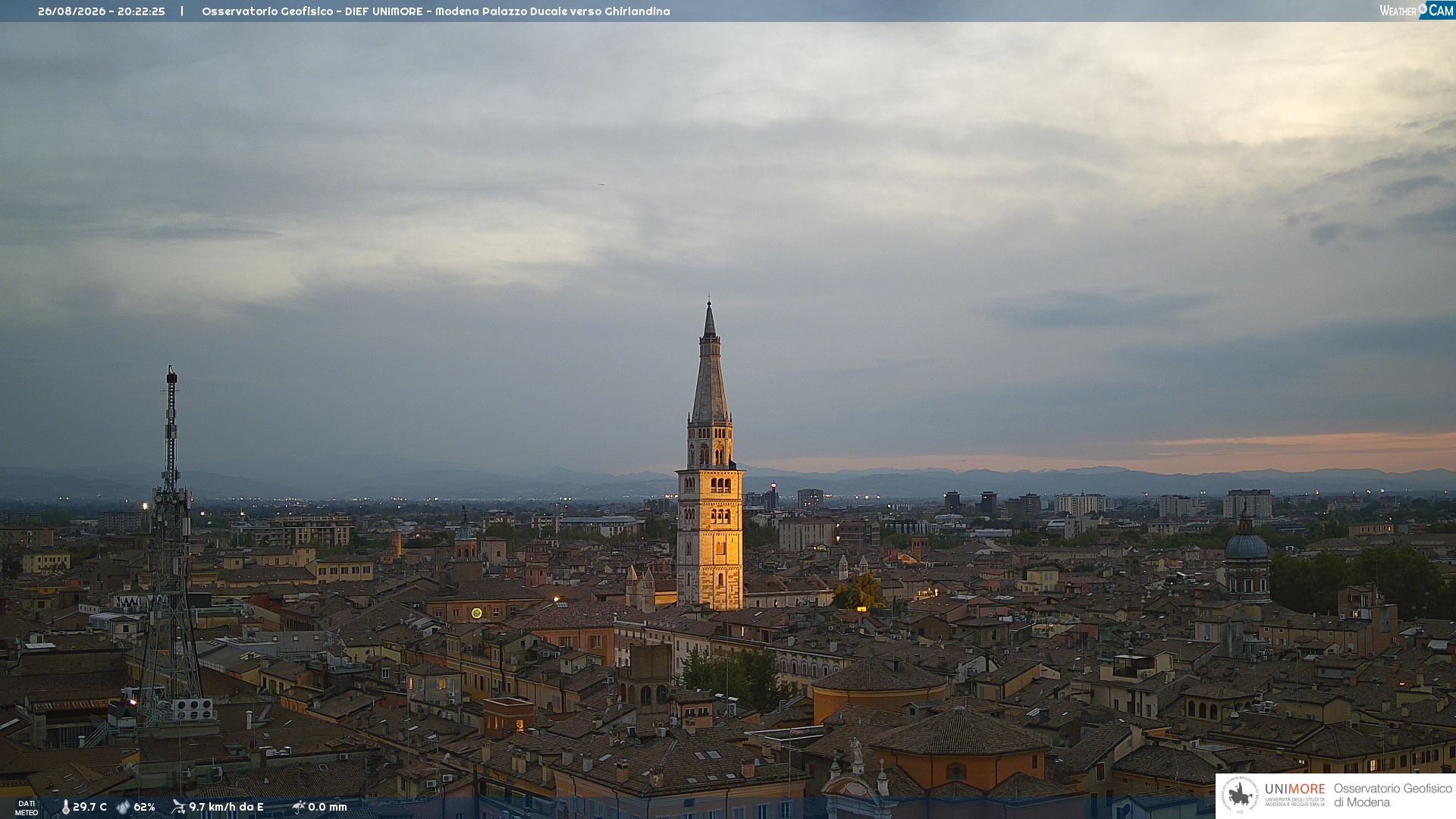Click the UNIMORE university seal emblem

(x=1240, y=795)
